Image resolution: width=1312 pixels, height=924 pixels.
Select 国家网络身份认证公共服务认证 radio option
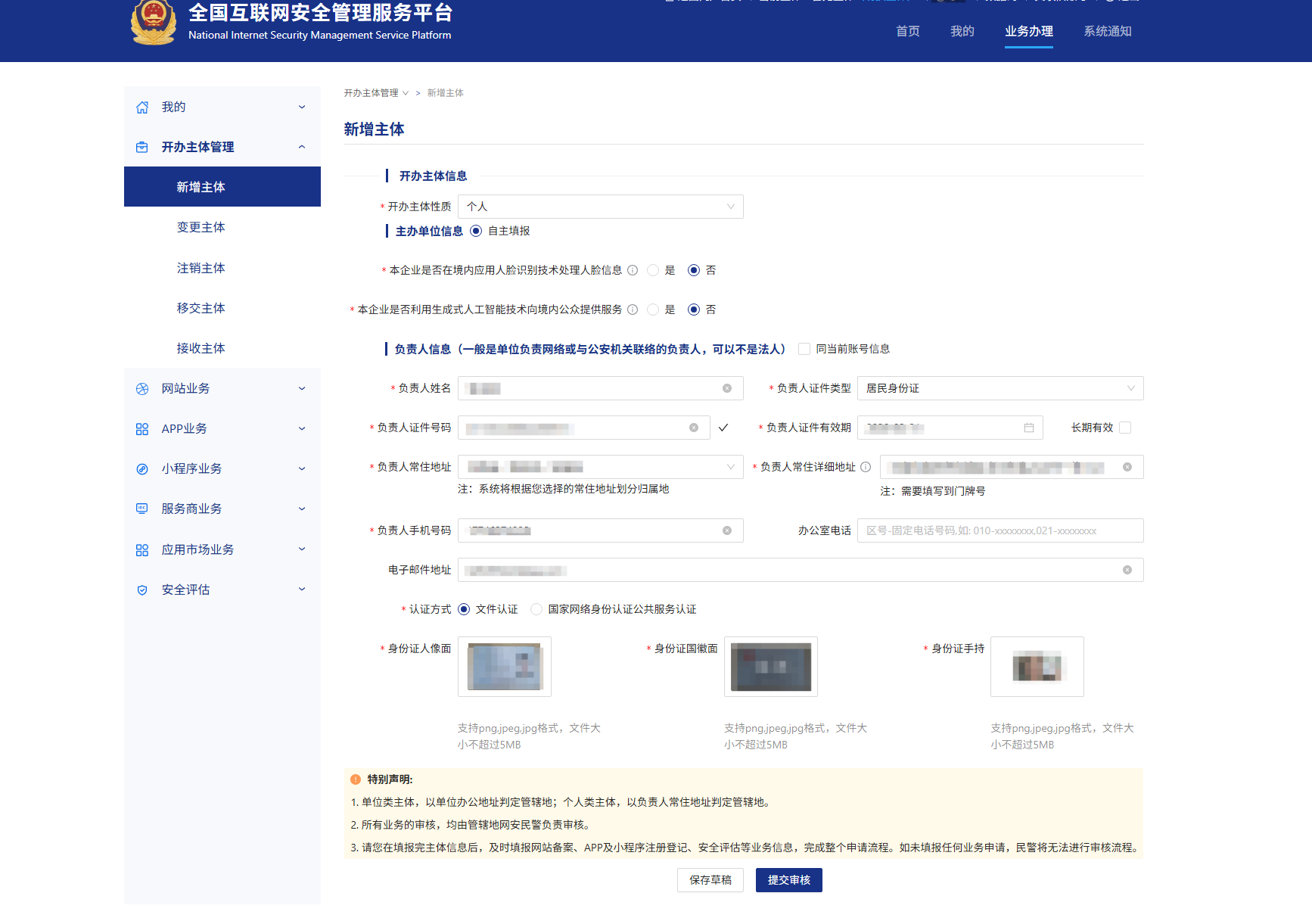pos(536,609)
